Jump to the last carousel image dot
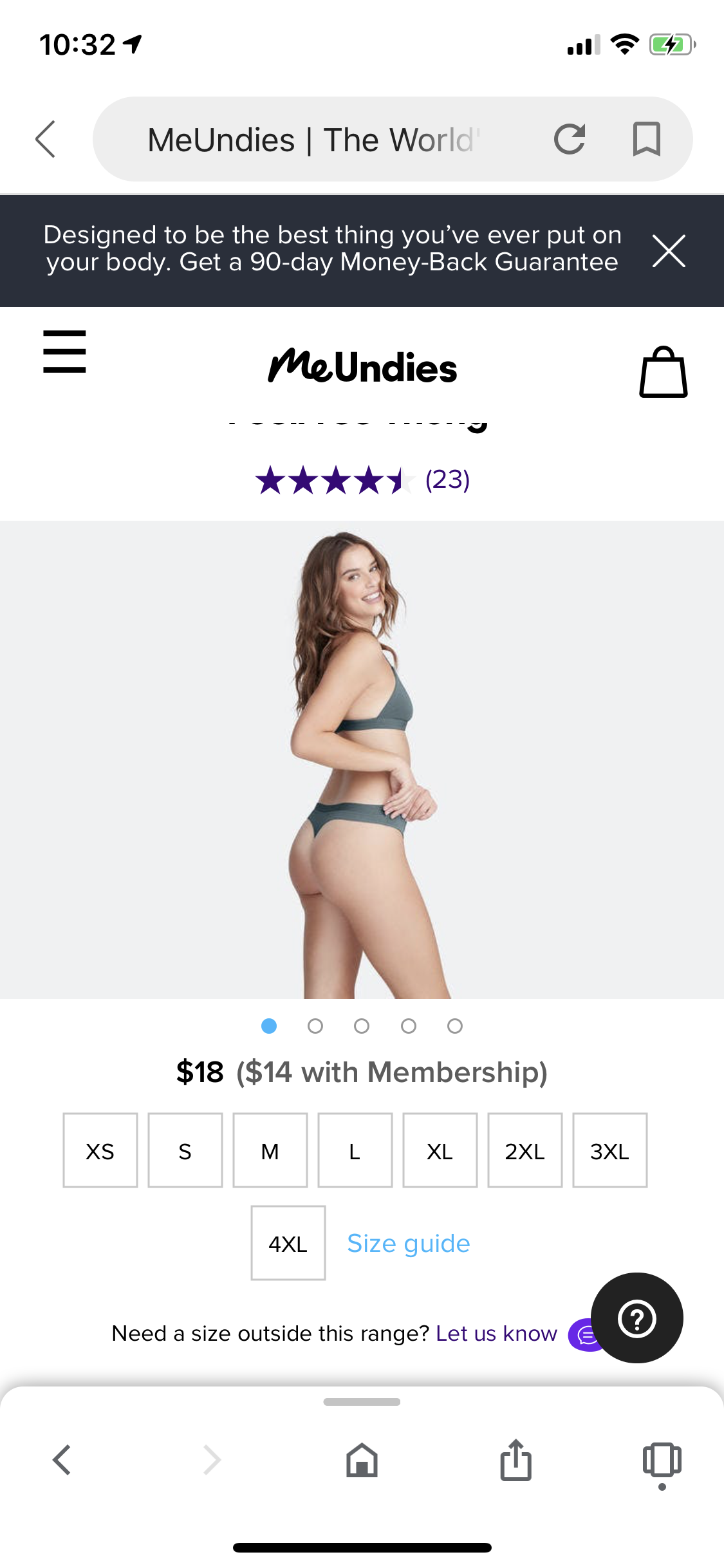724x1568 pixels. pyautogui.click(x=455, y=1026)
